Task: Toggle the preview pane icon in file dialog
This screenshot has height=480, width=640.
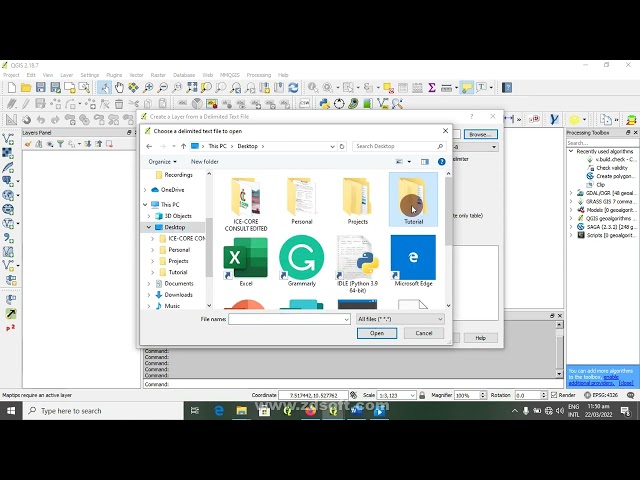Action: 425,162
